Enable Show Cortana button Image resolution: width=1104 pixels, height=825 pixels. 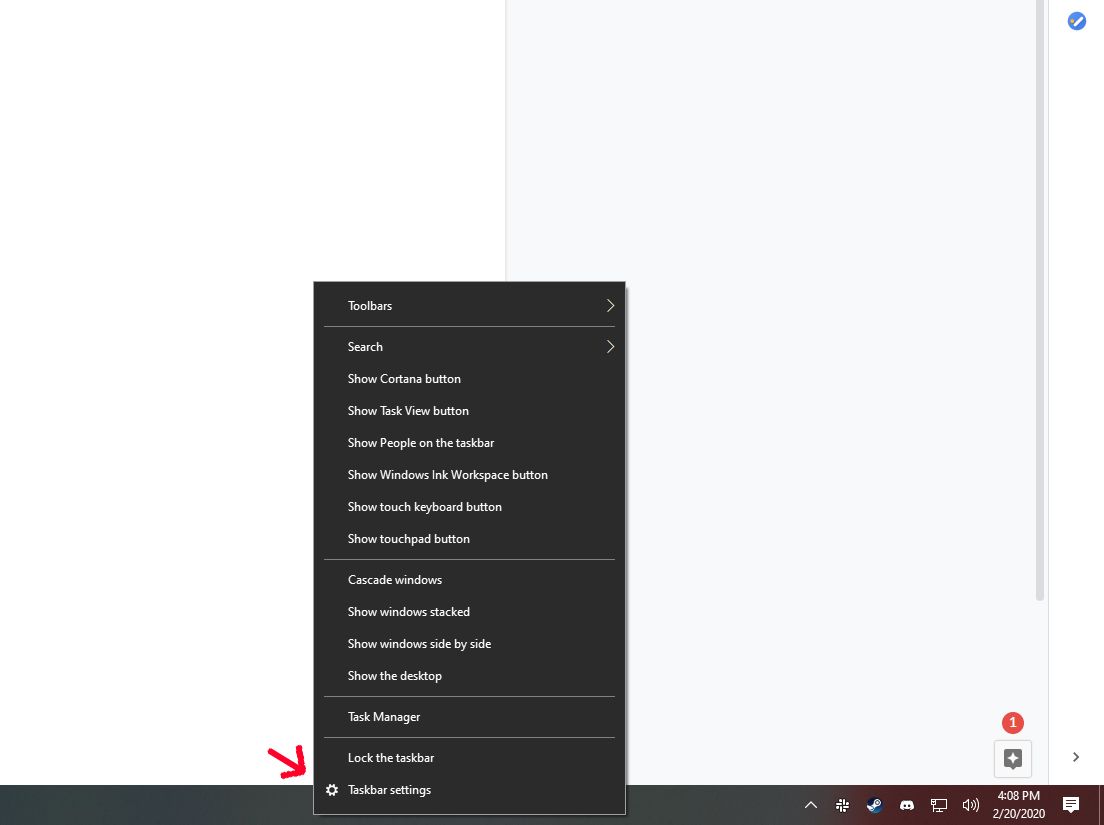click(404, 378)
